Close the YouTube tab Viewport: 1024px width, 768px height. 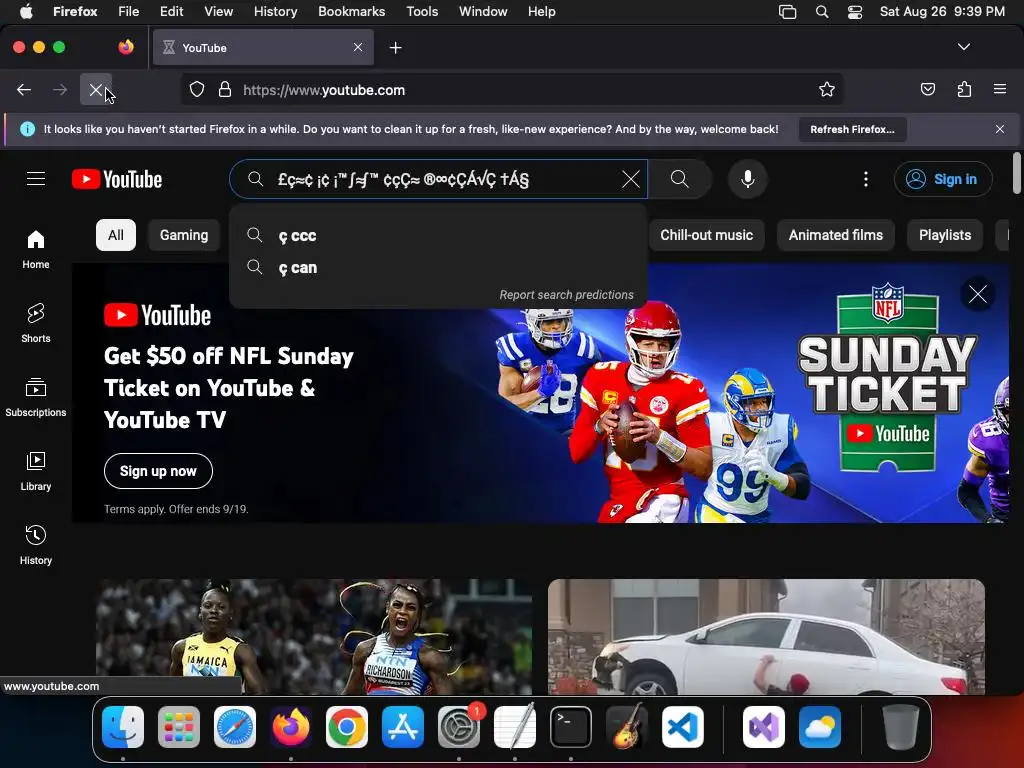click(358, 47)
